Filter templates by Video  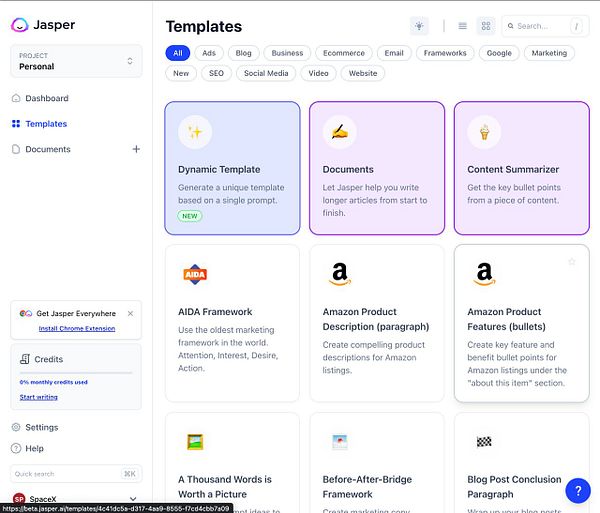(318, 73)
